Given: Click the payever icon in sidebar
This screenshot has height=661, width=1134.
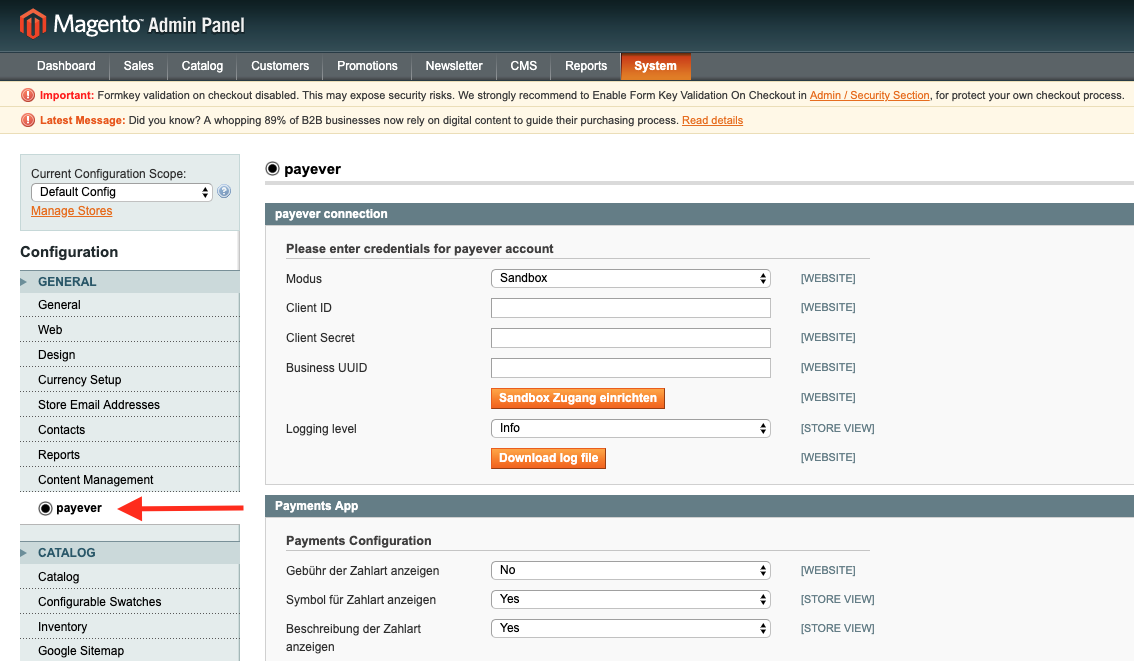Looking at the screenshot, I should pos(46,508).
